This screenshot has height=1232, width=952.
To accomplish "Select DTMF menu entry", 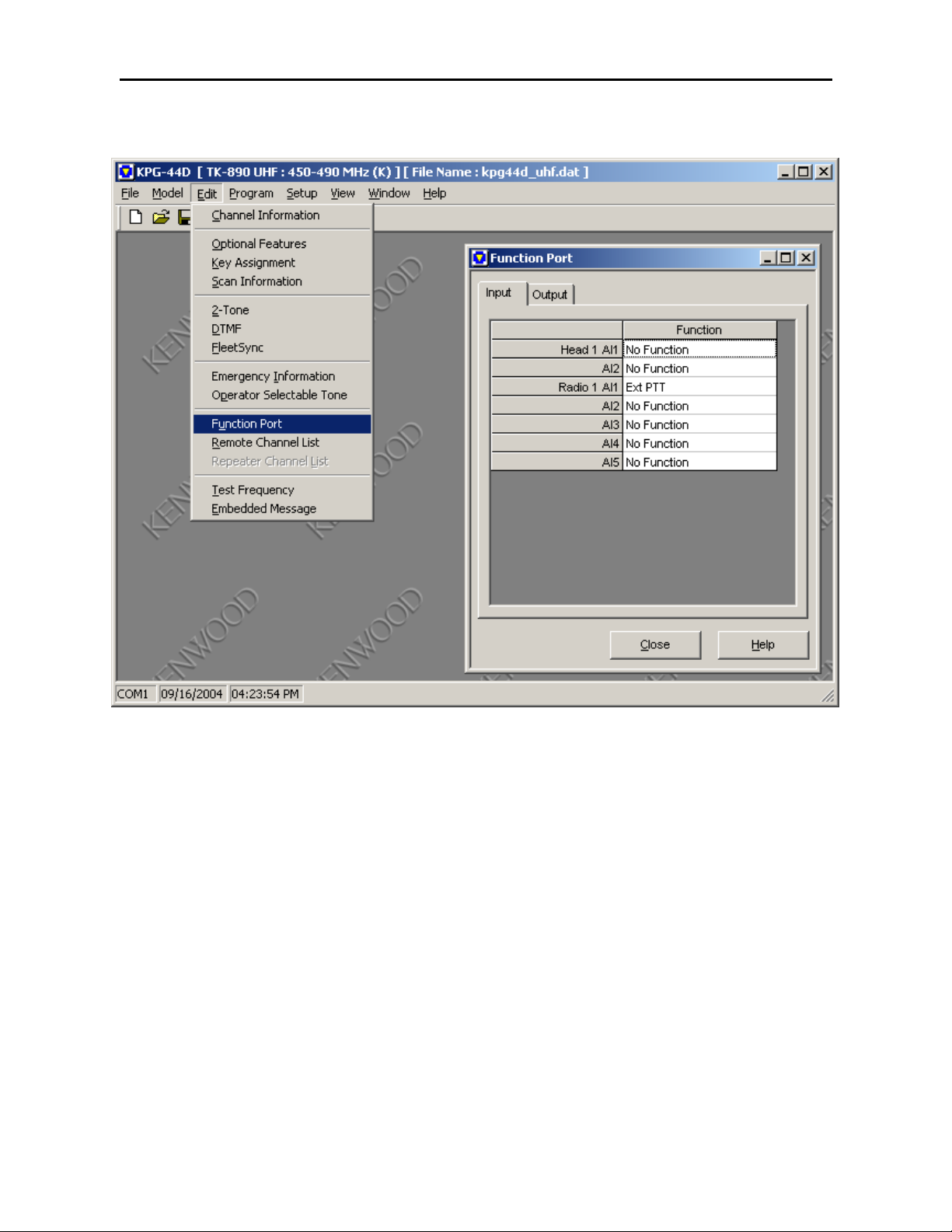I will (282, 329).
